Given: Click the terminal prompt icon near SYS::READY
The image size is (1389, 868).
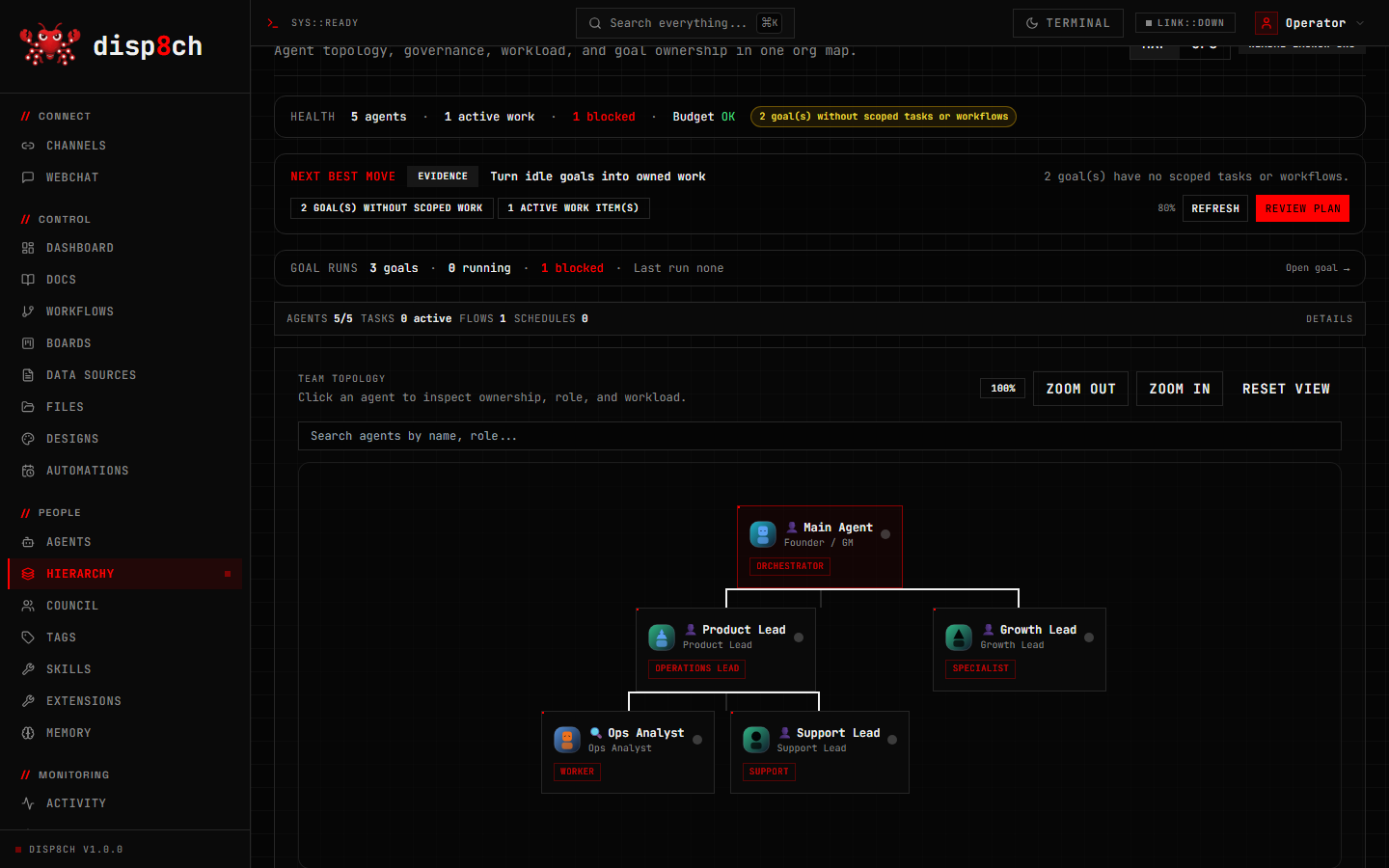Looking at the screenshot, I should [x=272, y=23].
